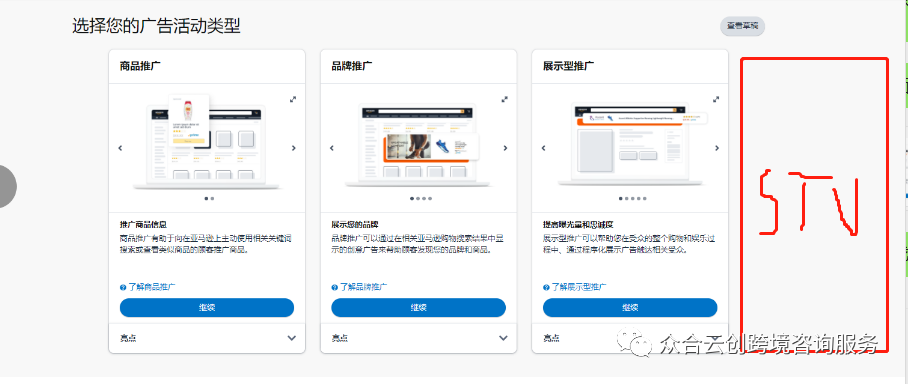
Task: Click the 品牌推广 card title
Action: coord(352,65)
